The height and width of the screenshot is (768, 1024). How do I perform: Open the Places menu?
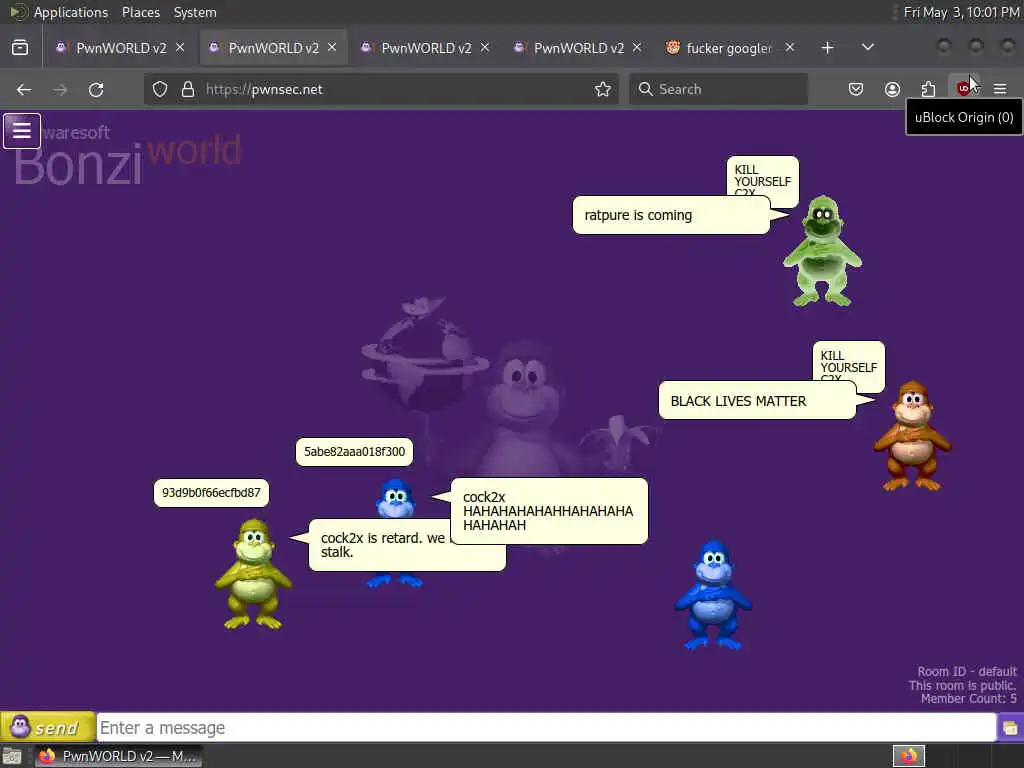(x=141, y=12)
